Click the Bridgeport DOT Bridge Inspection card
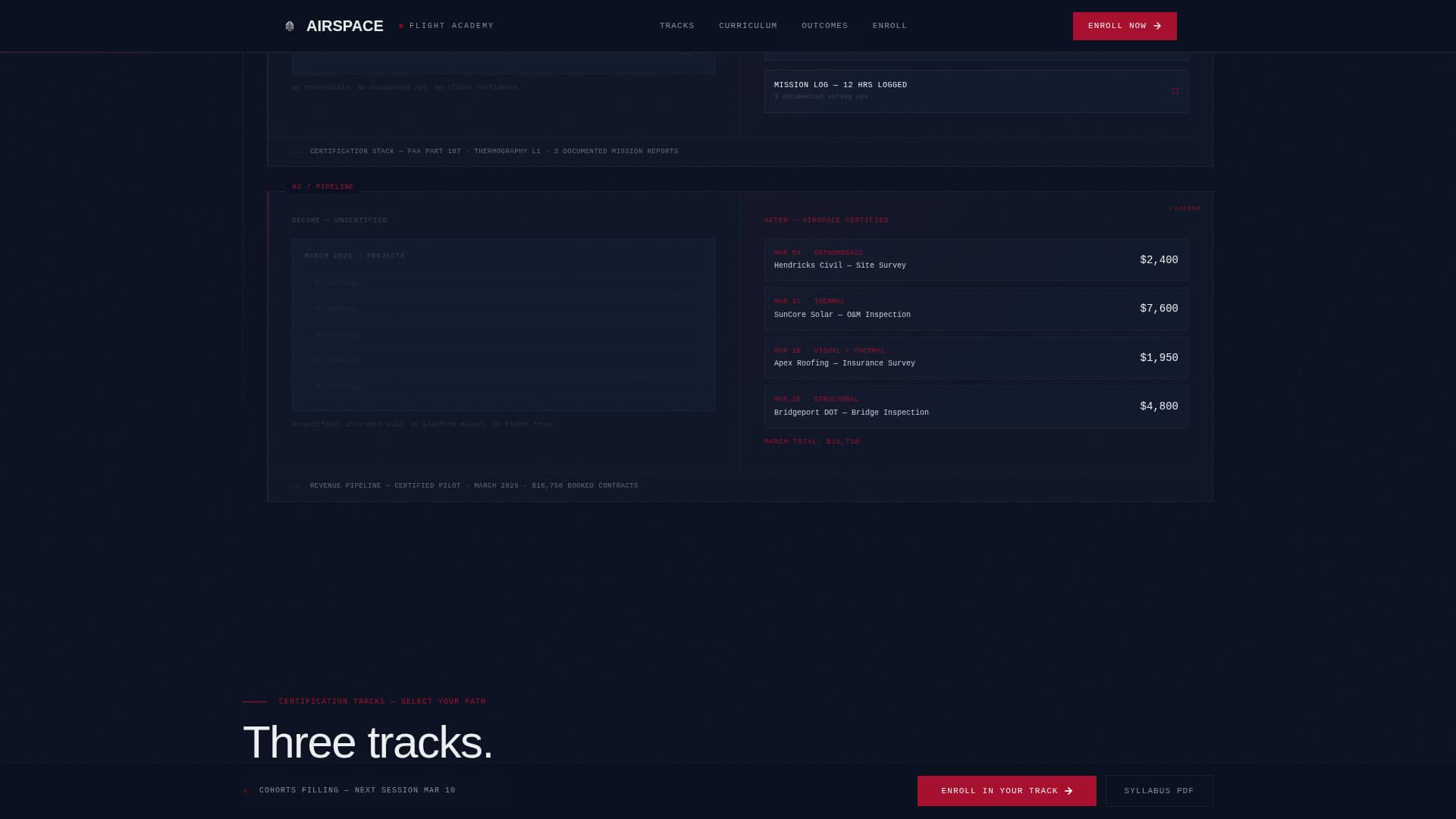 tap(976, 406)
